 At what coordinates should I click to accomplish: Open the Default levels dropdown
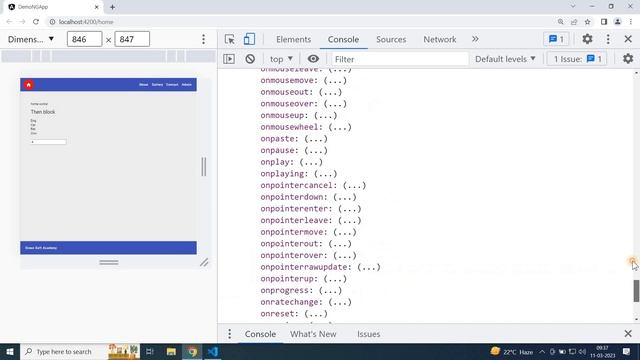pyautogui.click(x=505, y=59)
